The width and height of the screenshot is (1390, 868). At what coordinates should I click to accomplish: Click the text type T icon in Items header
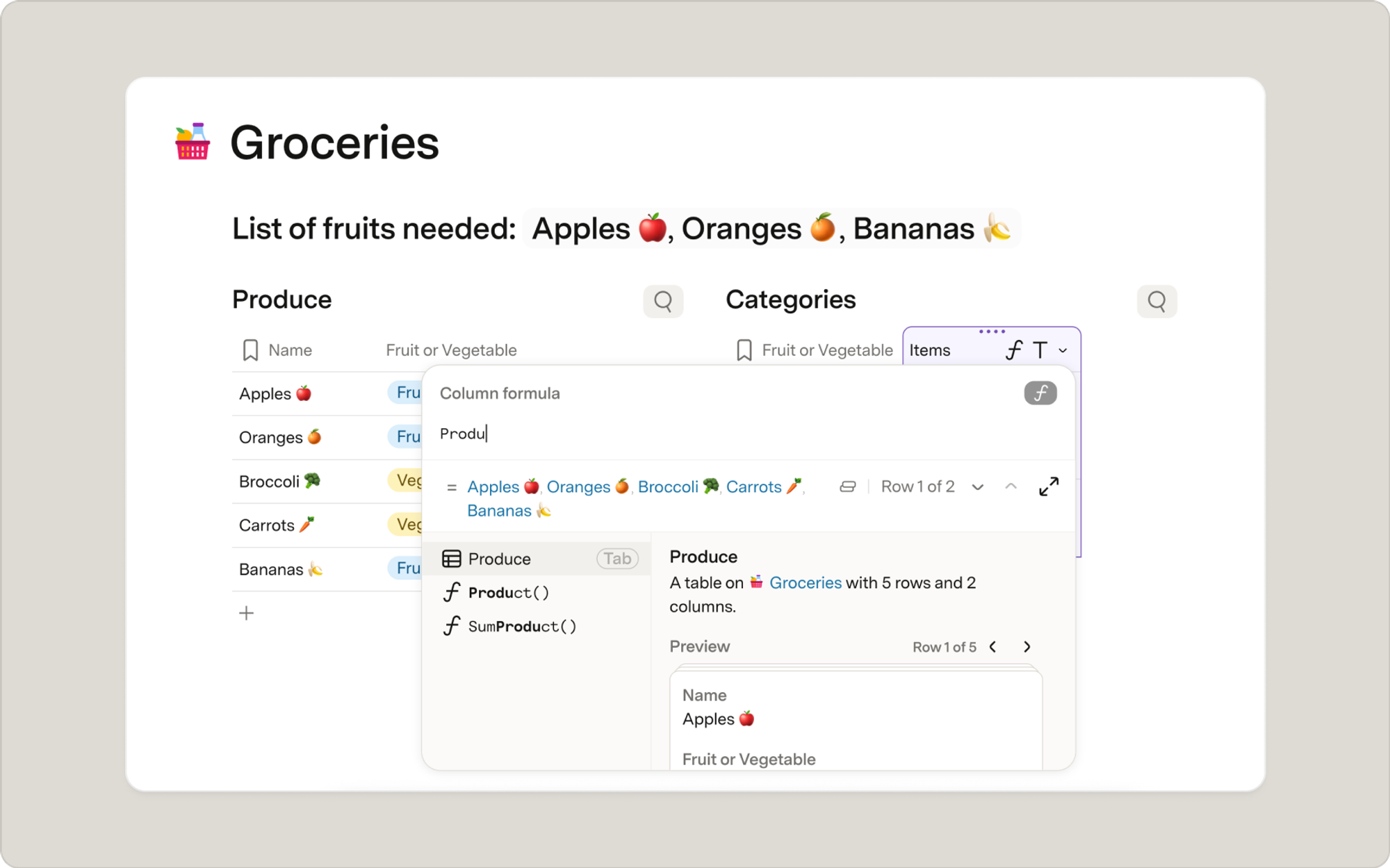pos(1040,350)
